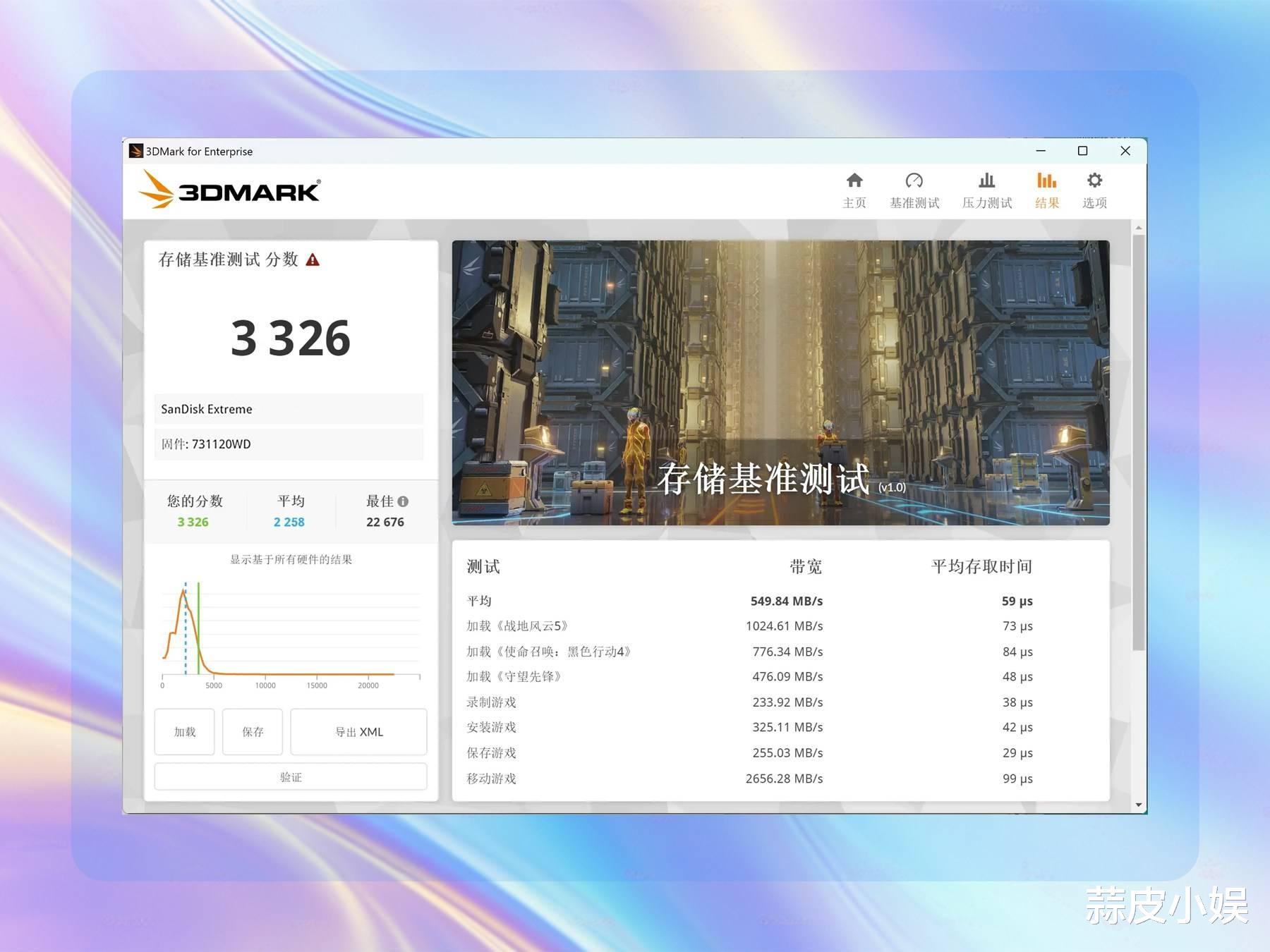Click the options gear icon
The width and height of the screenshot is (1270, 952).
1094,181
